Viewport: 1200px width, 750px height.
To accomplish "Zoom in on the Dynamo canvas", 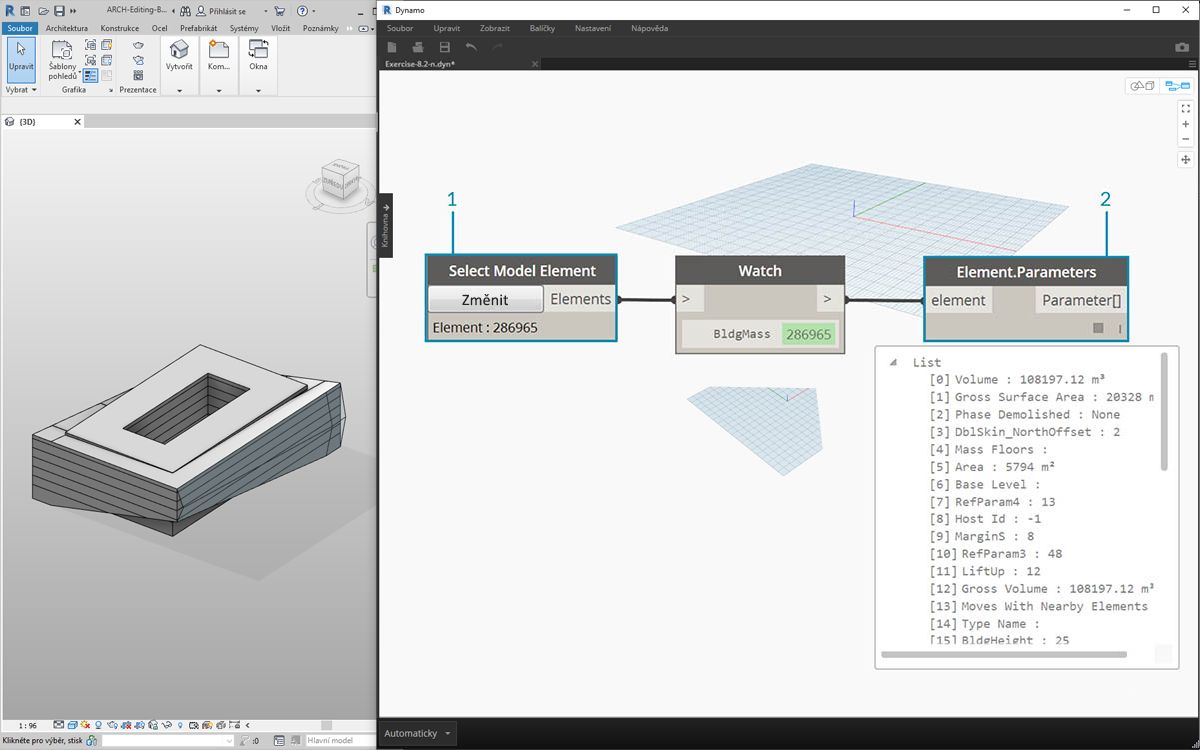I will click(x=1186, y=124).
